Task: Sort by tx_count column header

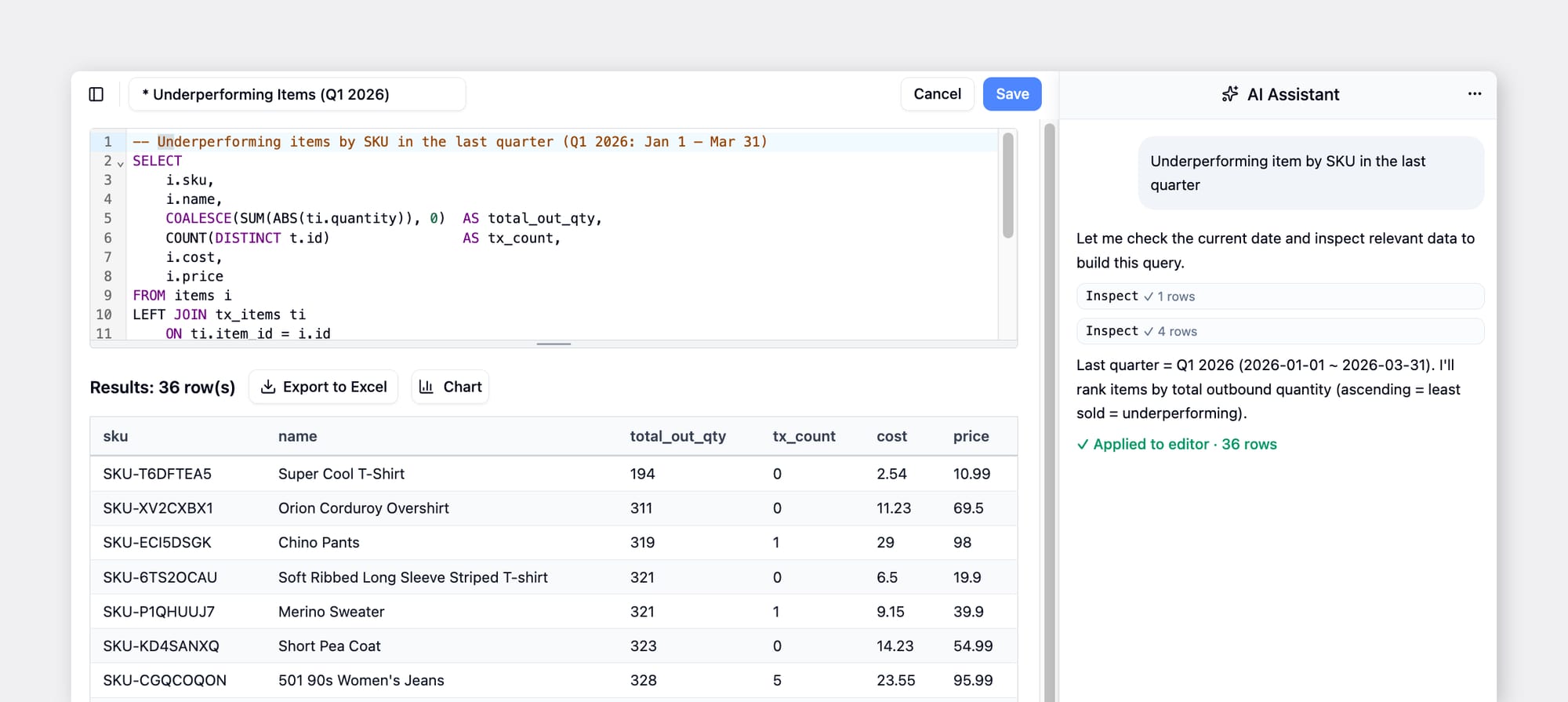Action: pos(804,436)
